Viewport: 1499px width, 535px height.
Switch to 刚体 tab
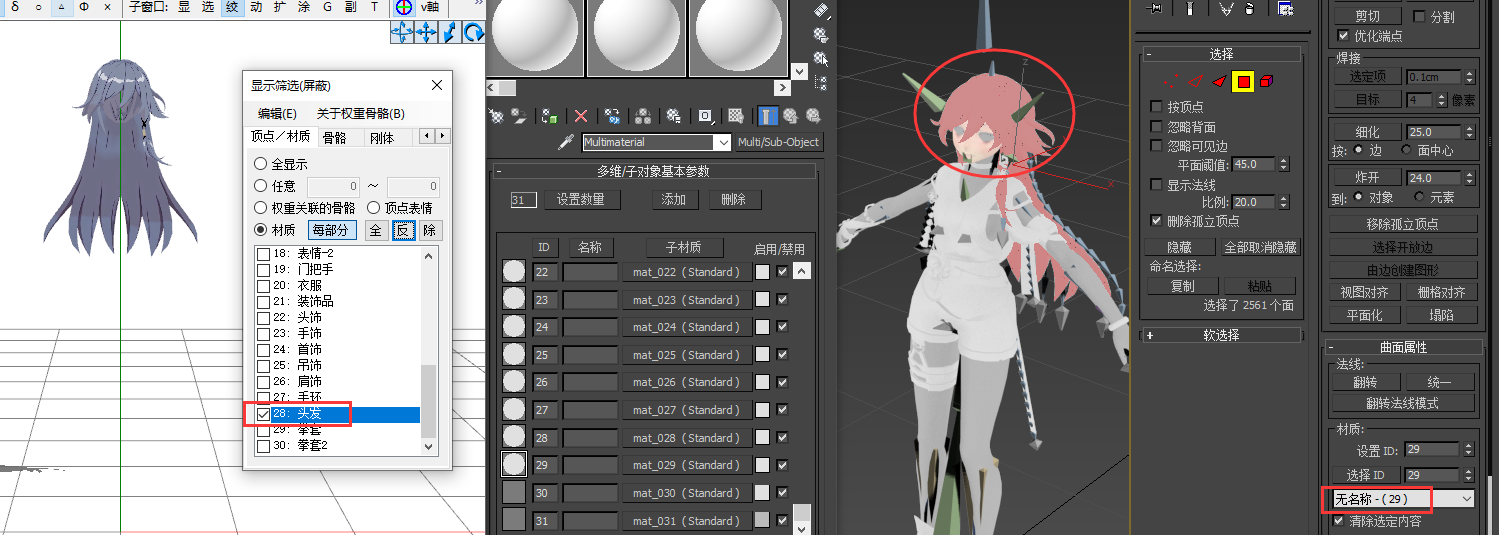[x=382, y=138]
